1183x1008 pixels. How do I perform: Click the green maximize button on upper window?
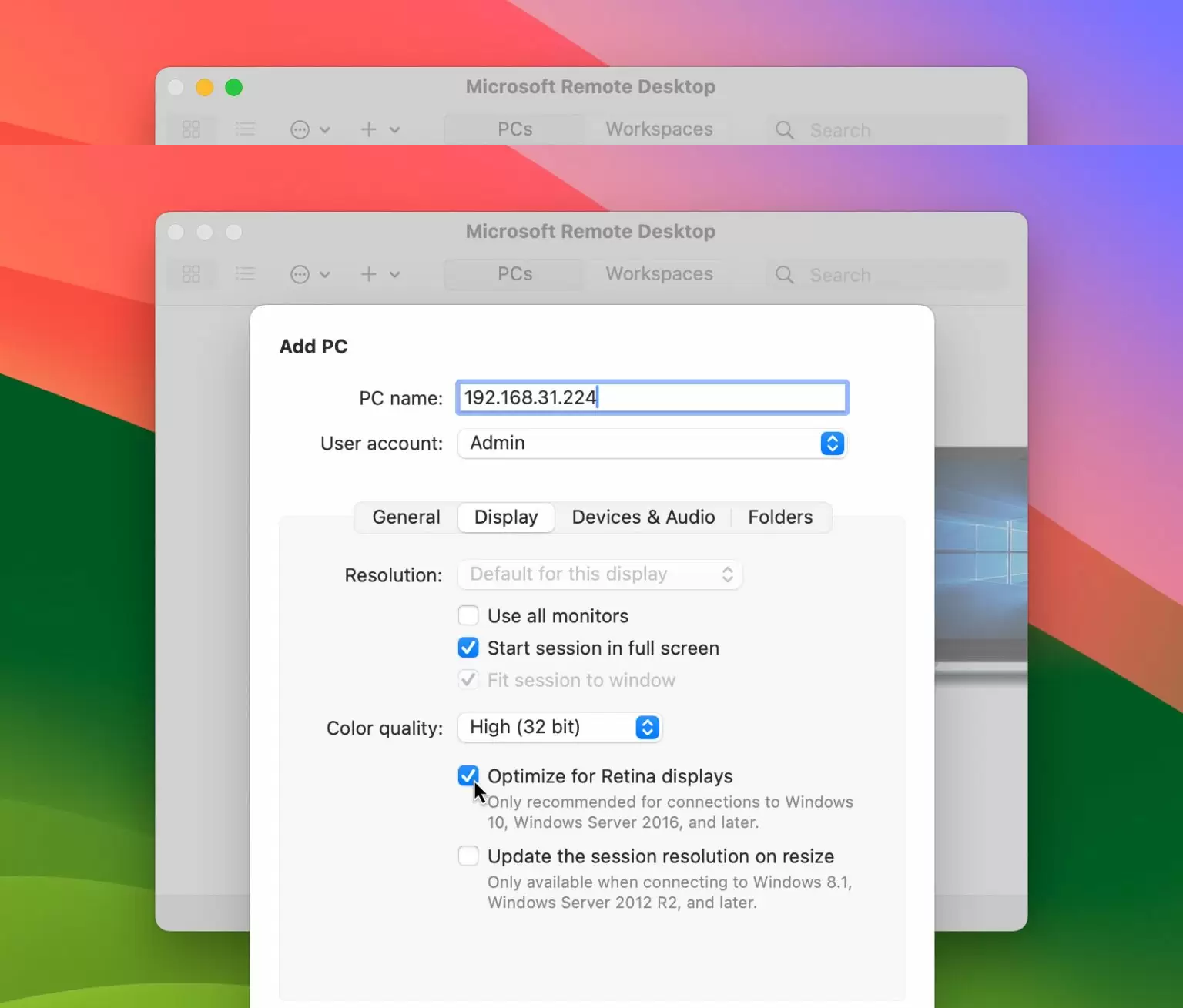233,87
